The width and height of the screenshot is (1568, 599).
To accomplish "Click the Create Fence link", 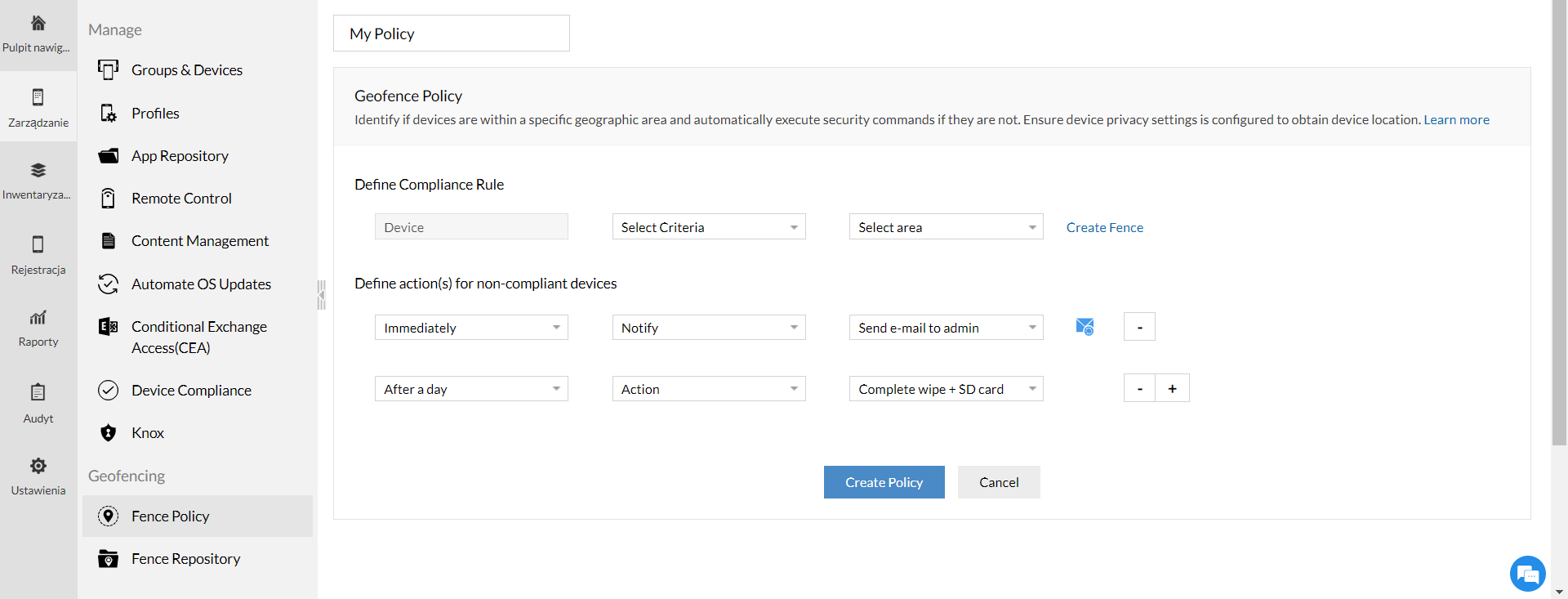I will tap(1104, 227).
